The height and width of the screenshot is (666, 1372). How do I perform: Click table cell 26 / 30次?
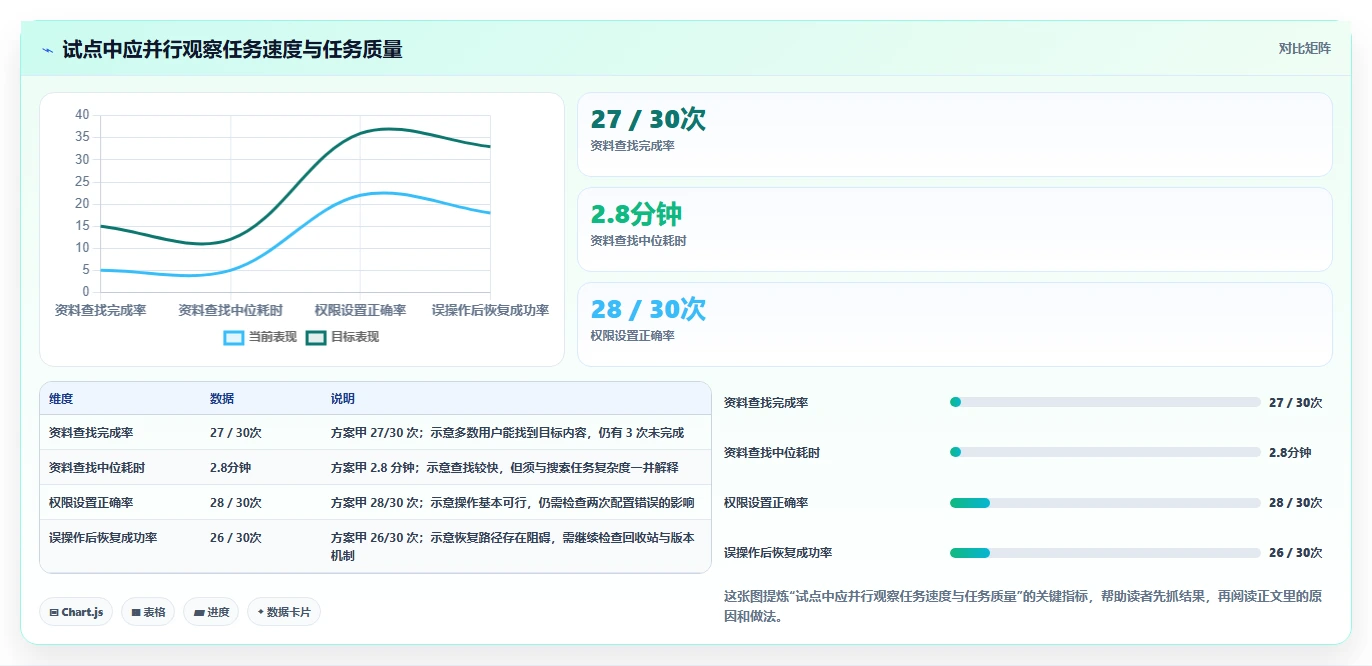click(x=236, y=537)
